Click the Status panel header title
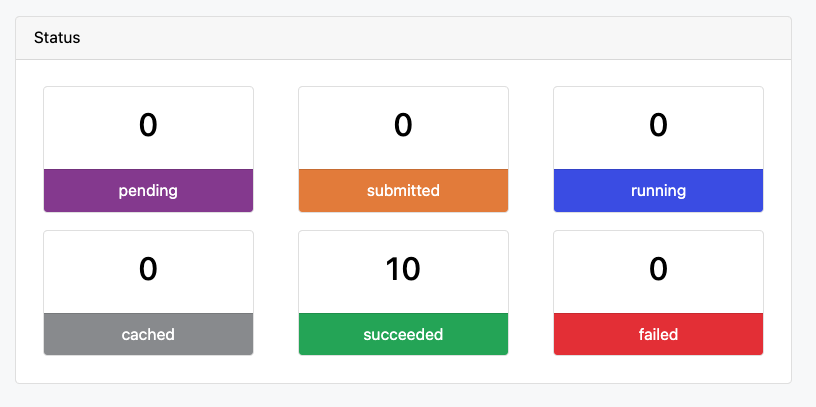 point(57,38)
